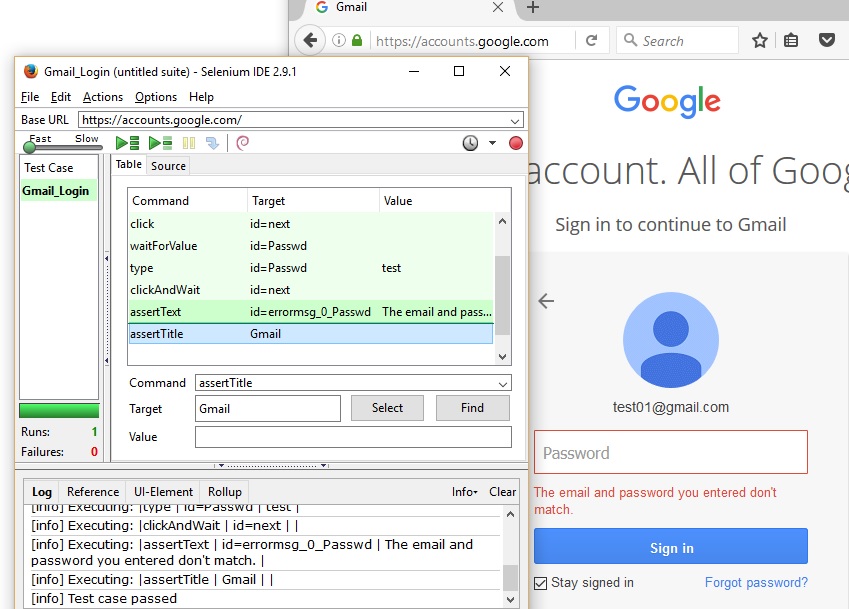
Task: Open the Rollup tab in the bottom pane
Action: click(225, 492)
